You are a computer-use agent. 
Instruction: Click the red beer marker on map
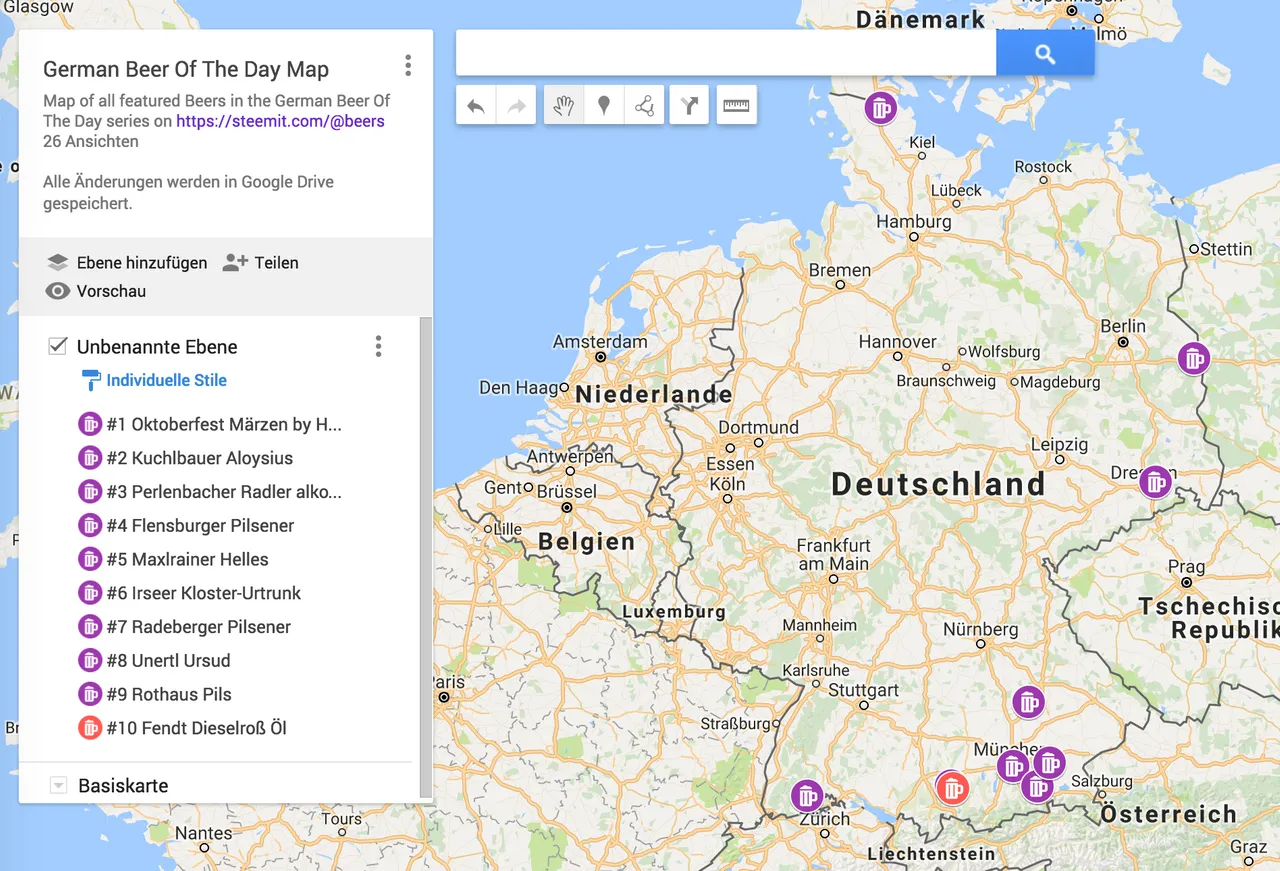tap(952, 788)
